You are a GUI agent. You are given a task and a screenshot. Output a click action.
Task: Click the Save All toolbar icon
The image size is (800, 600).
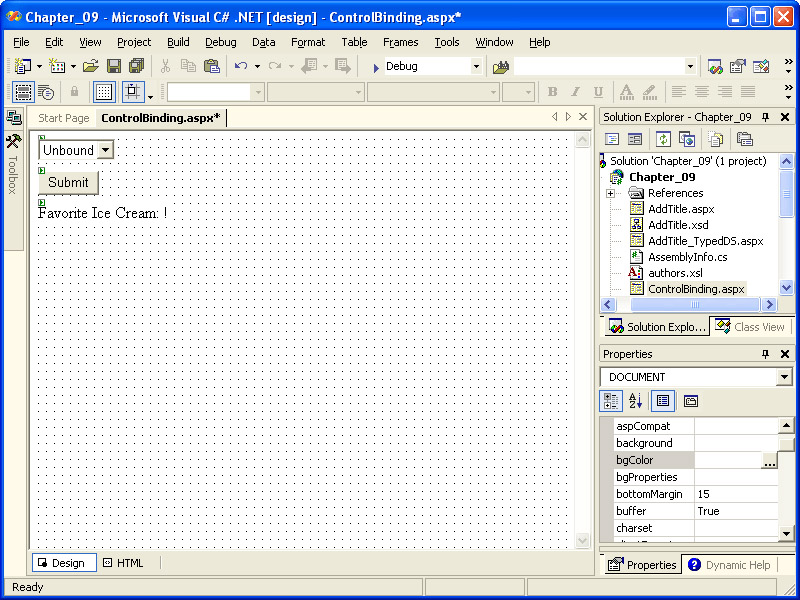tap(136, 66)
